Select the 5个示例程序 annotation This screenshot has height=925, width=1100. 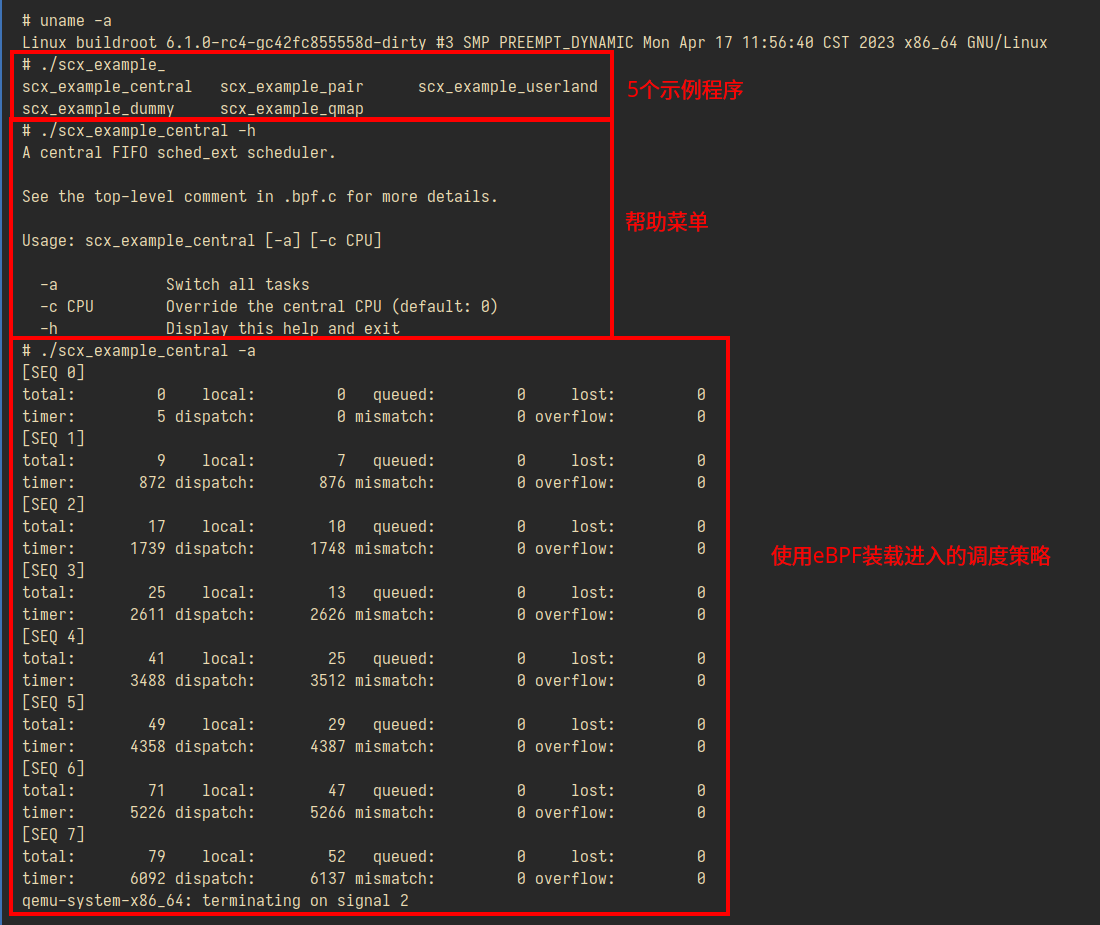(x=685, y=89)
